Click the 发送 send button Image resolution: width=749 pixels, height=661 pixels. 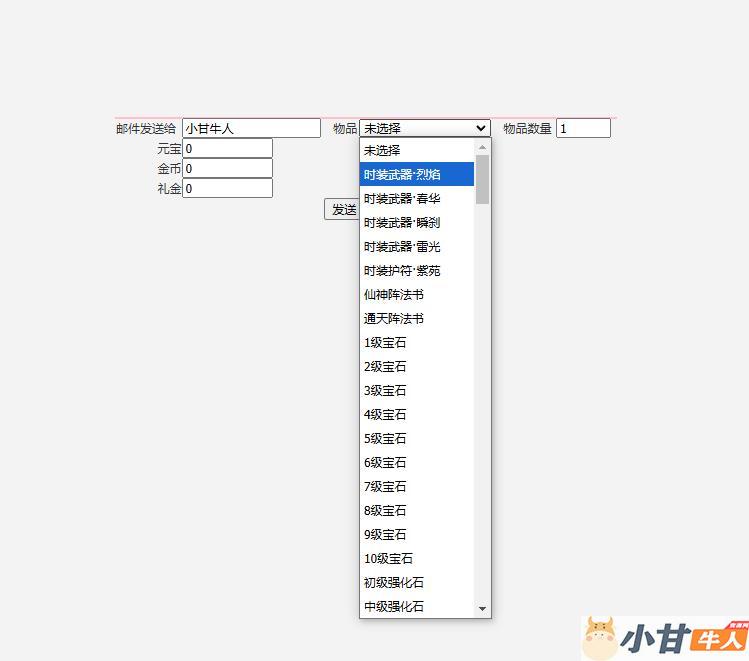pyautogui.click(x=342, y=209)
